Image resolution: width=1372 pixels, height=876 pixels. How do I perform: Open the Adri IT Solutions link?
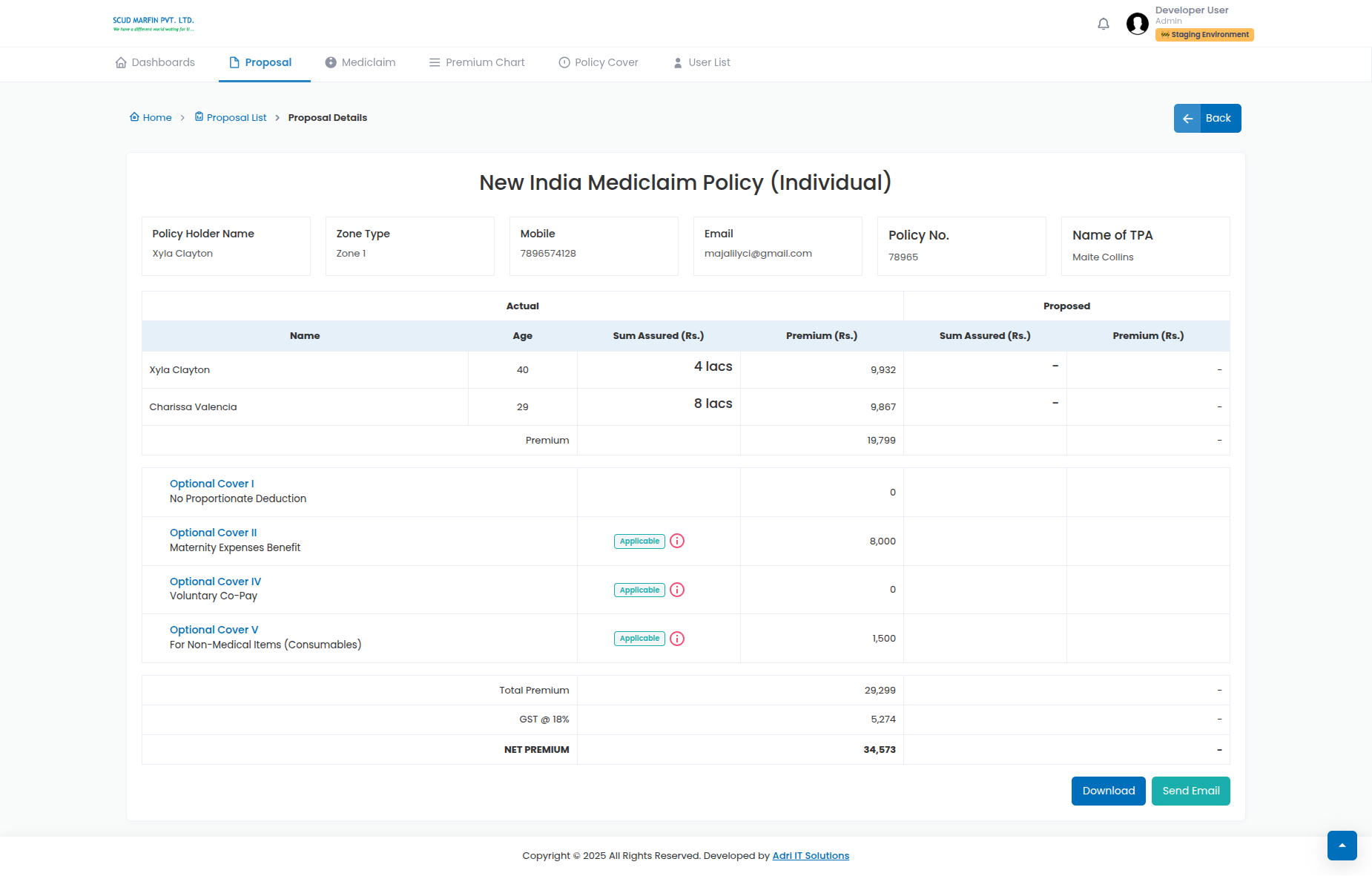tap(811, 855)
